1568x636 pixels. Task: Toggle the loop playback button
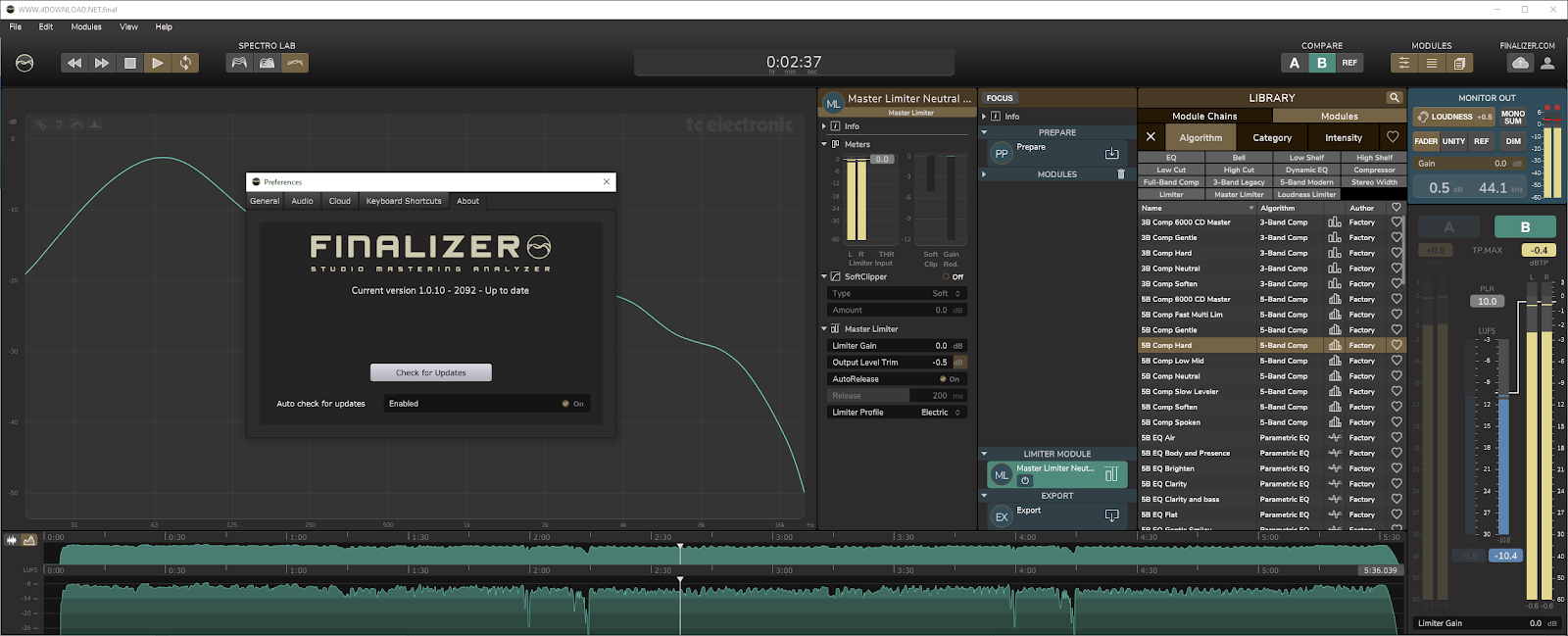tap(185, 63)
